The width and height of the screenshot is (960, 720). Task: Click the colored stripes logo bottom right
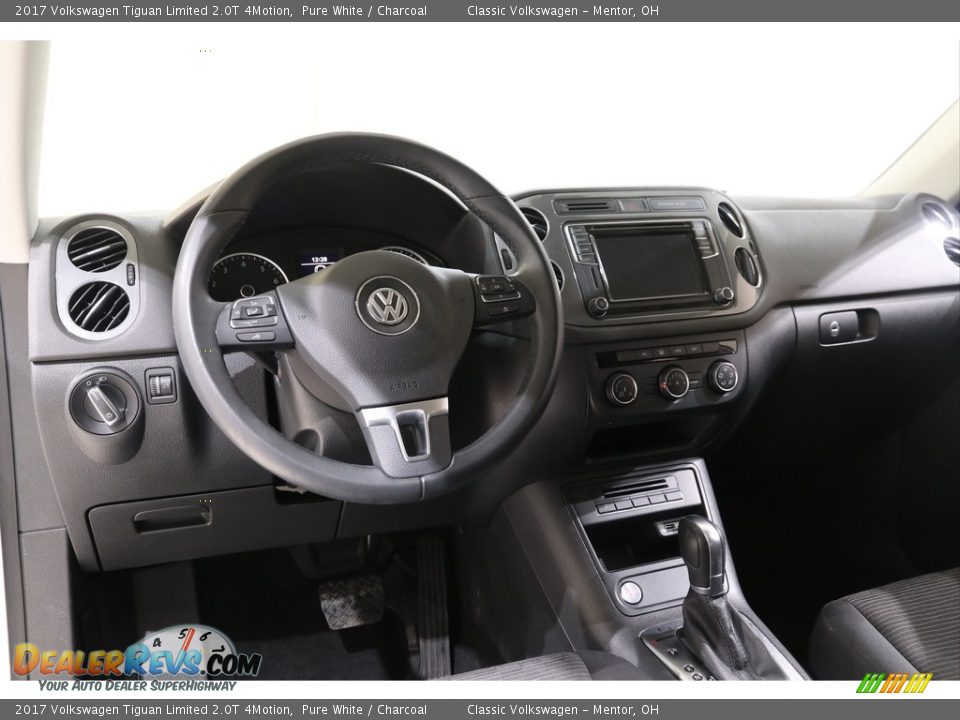tap(894, 683)
